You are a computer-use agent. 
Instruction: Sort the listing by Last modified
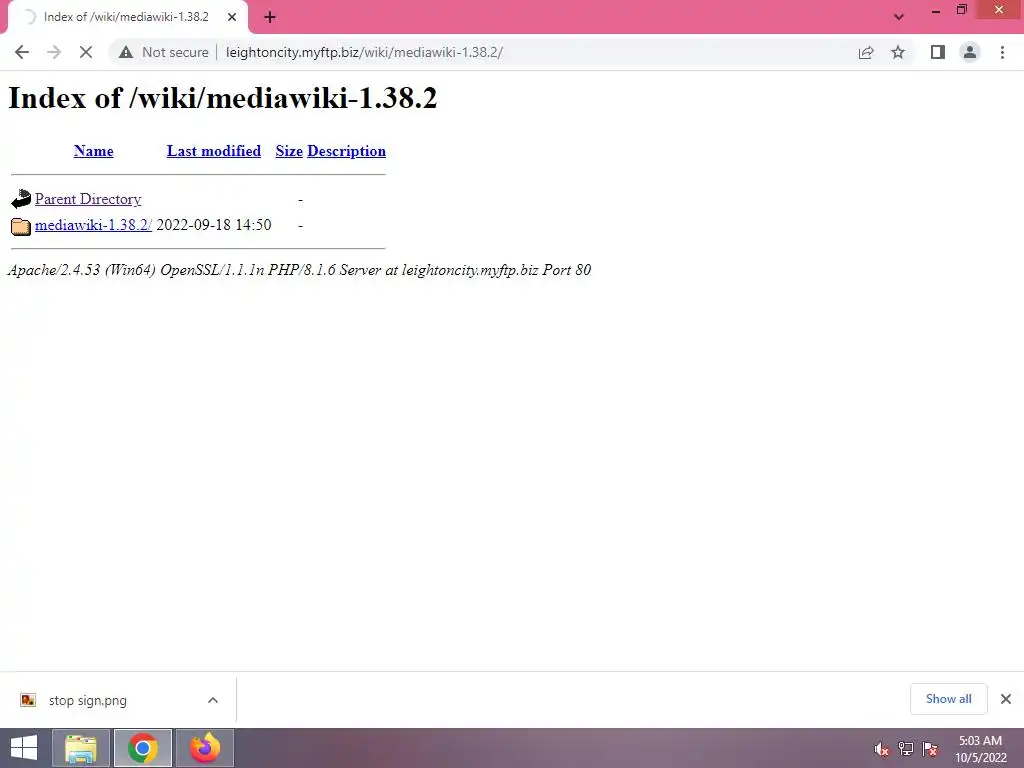(x=214, y=151)
